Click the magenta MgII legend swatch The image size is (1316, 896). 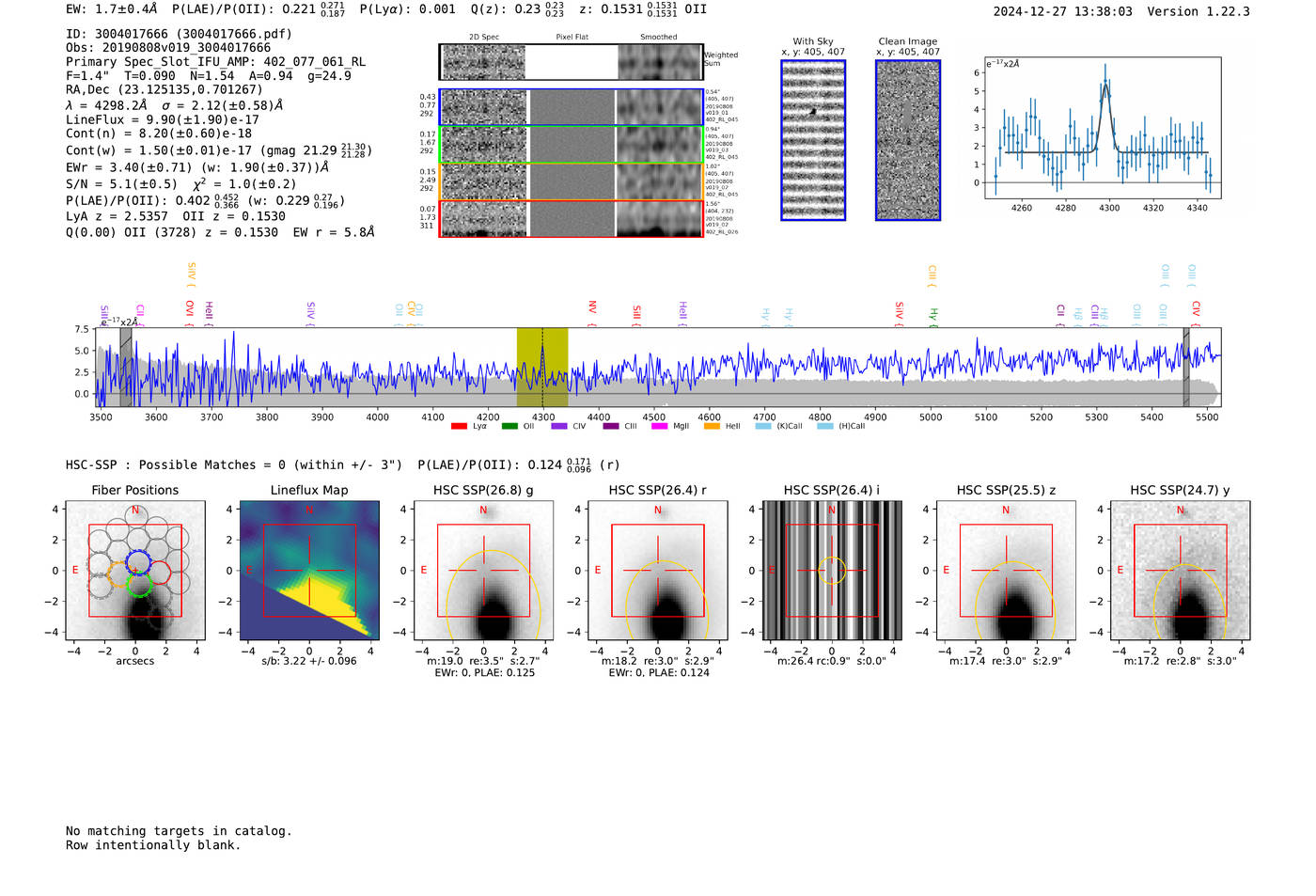(x=660, y=427)
